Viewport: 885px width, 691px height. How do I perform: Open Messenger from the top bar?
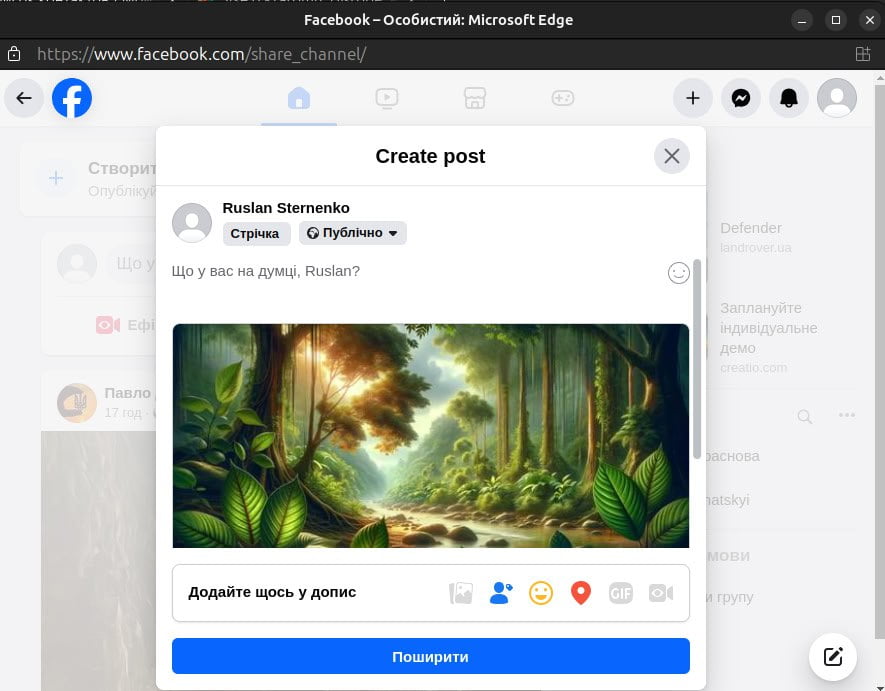741,98
